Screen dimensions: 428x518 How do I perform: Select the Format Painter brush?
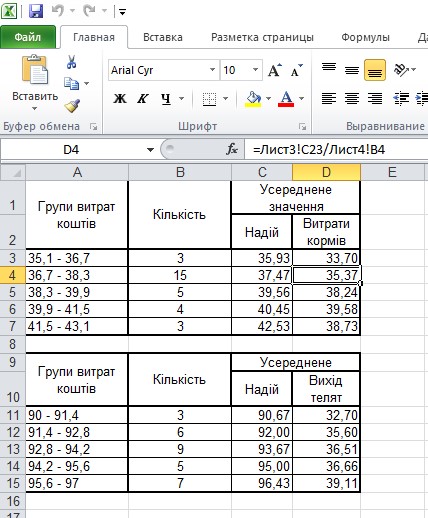pyautogui.click(x=72, y=105)
